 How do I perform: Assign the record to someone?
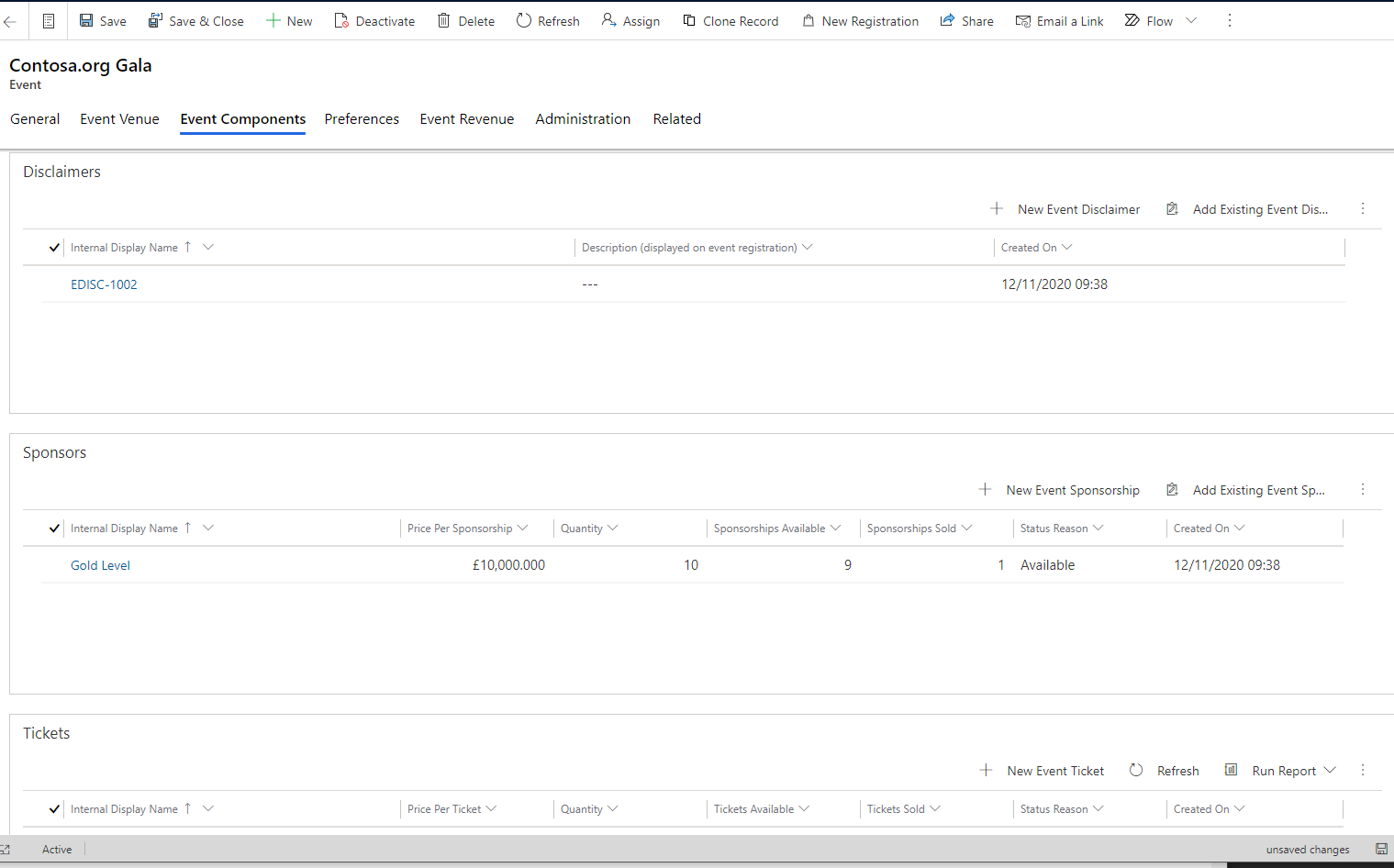(631, 21)
